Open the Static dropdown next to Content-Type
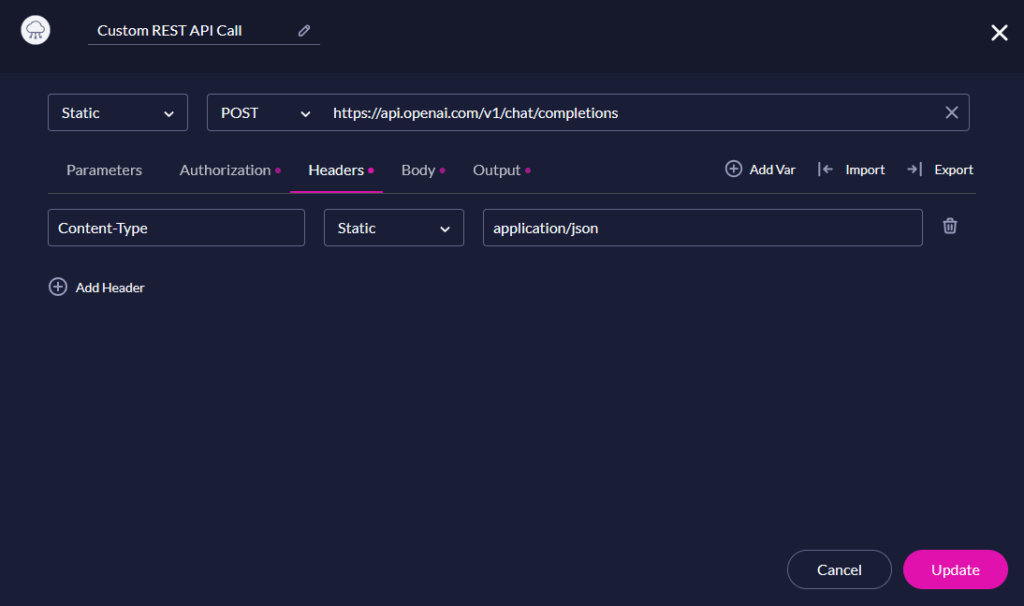1024x606 pixels. tap(393, 227)
